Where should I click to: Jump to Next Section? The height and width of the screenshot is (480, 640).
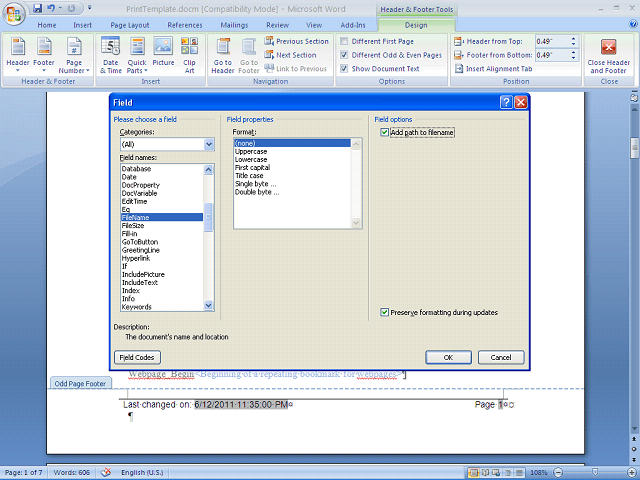click(x=291, y=55)
